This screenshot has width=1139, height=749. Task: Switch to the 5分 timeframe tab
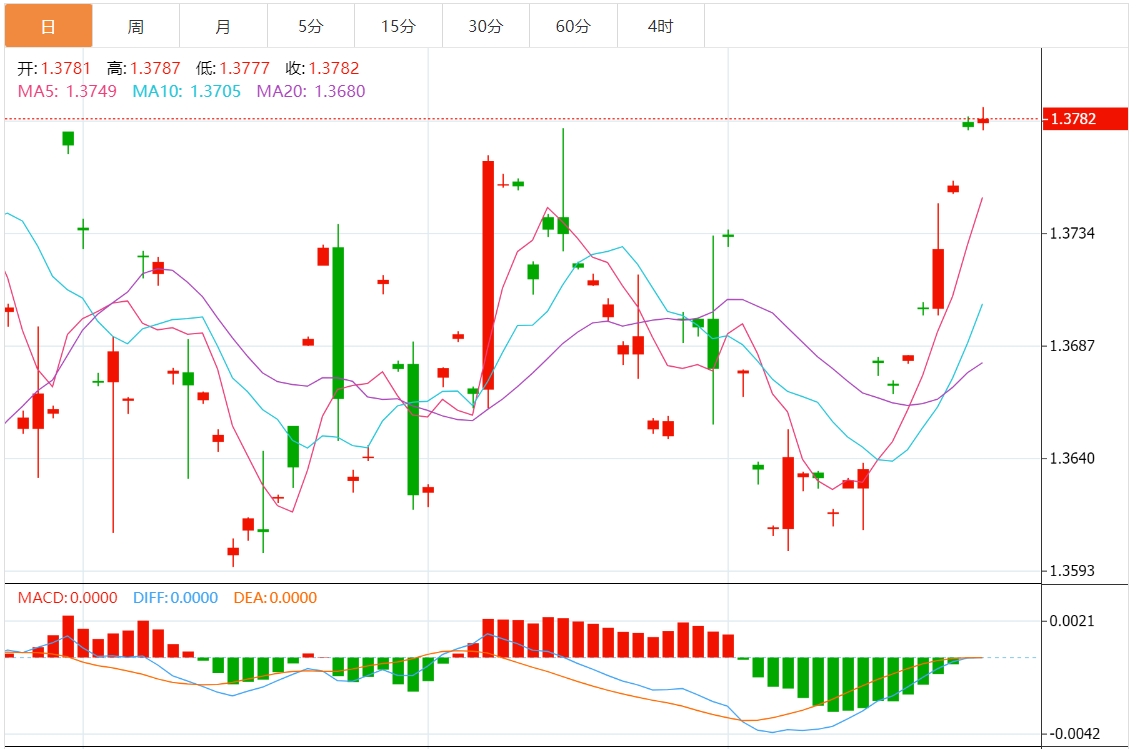pyautogui.click(x=310, y=26)
